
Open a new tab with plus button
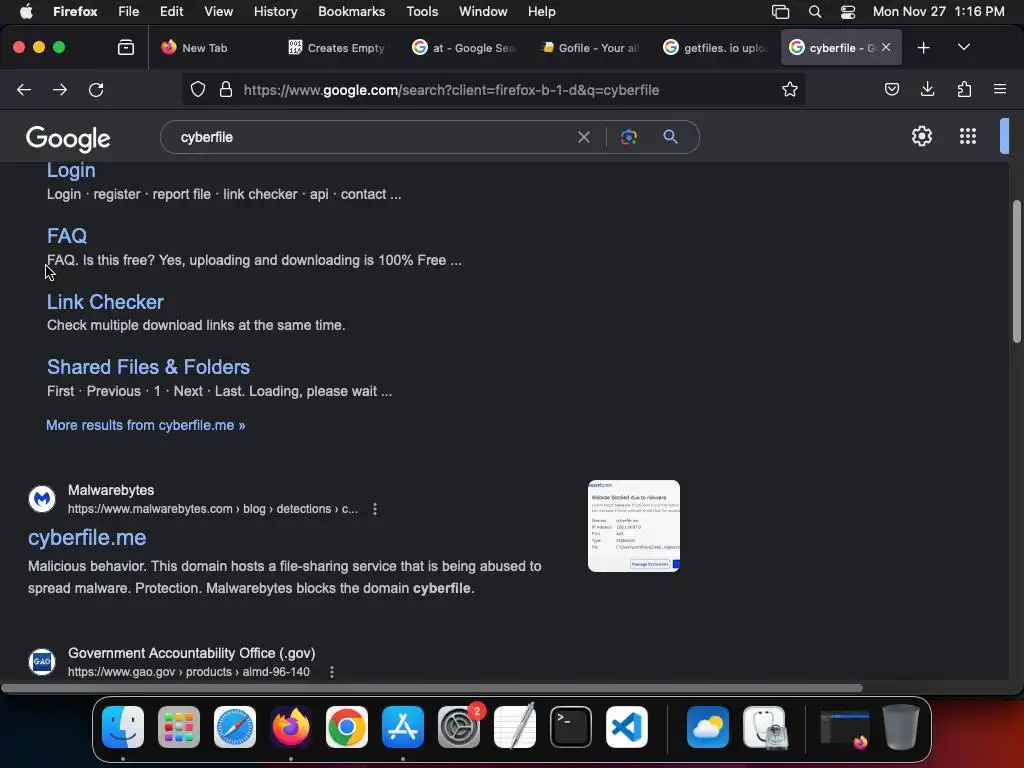click(x=923, y=48)
